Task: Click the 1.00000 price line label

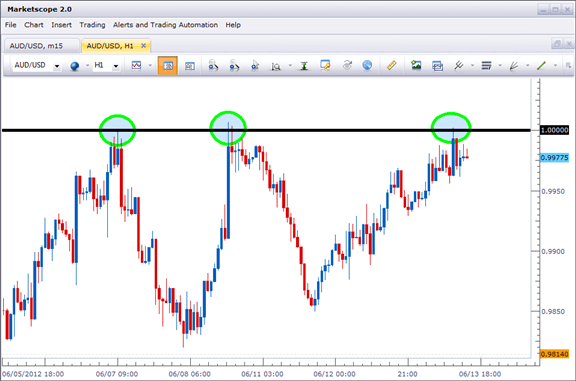Action: point(554,130)
